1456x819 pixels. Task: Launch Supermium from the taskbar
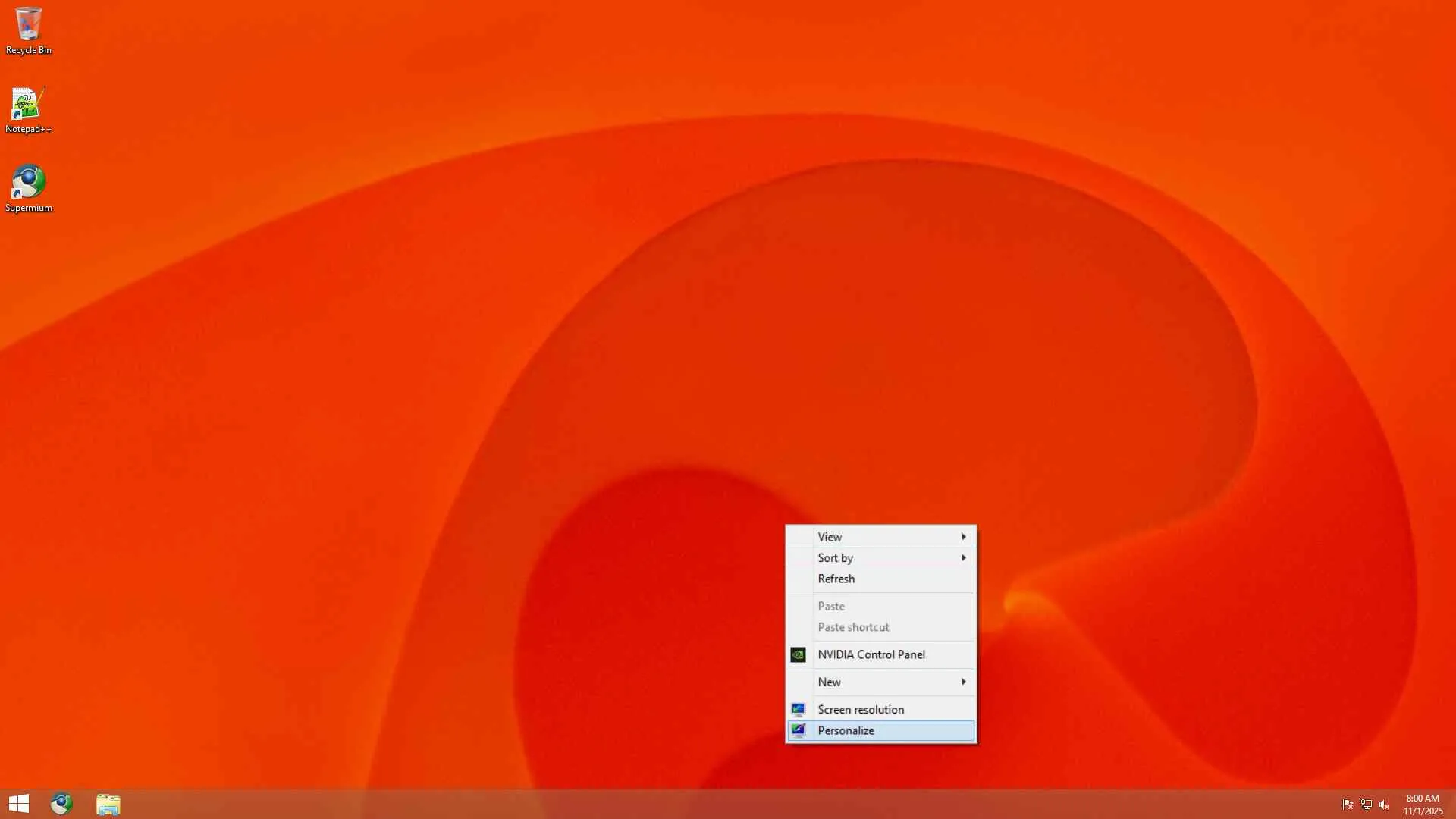tap(61, 804)
